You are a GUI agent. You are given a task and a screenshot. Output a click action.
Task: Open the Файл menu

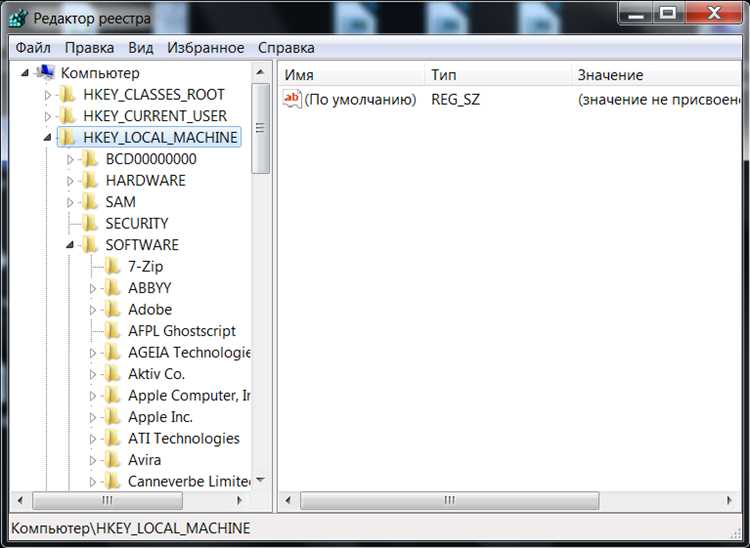pyautogui.click(x=33, y=48)
